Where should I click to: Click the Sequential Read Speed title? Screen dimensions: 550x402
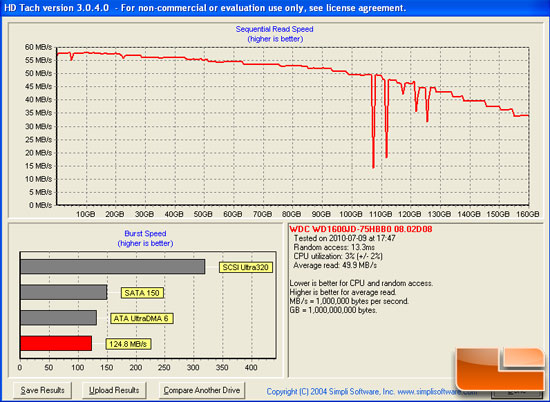275,29
